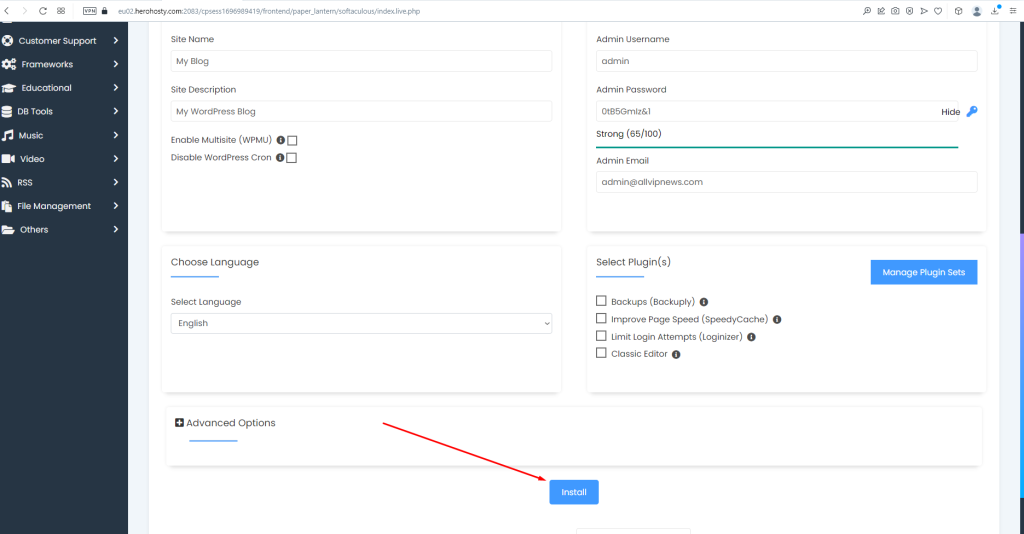
Task: Enable Limit Login Attempts (Loginizer) checkbox
Action: pos(601,336)
